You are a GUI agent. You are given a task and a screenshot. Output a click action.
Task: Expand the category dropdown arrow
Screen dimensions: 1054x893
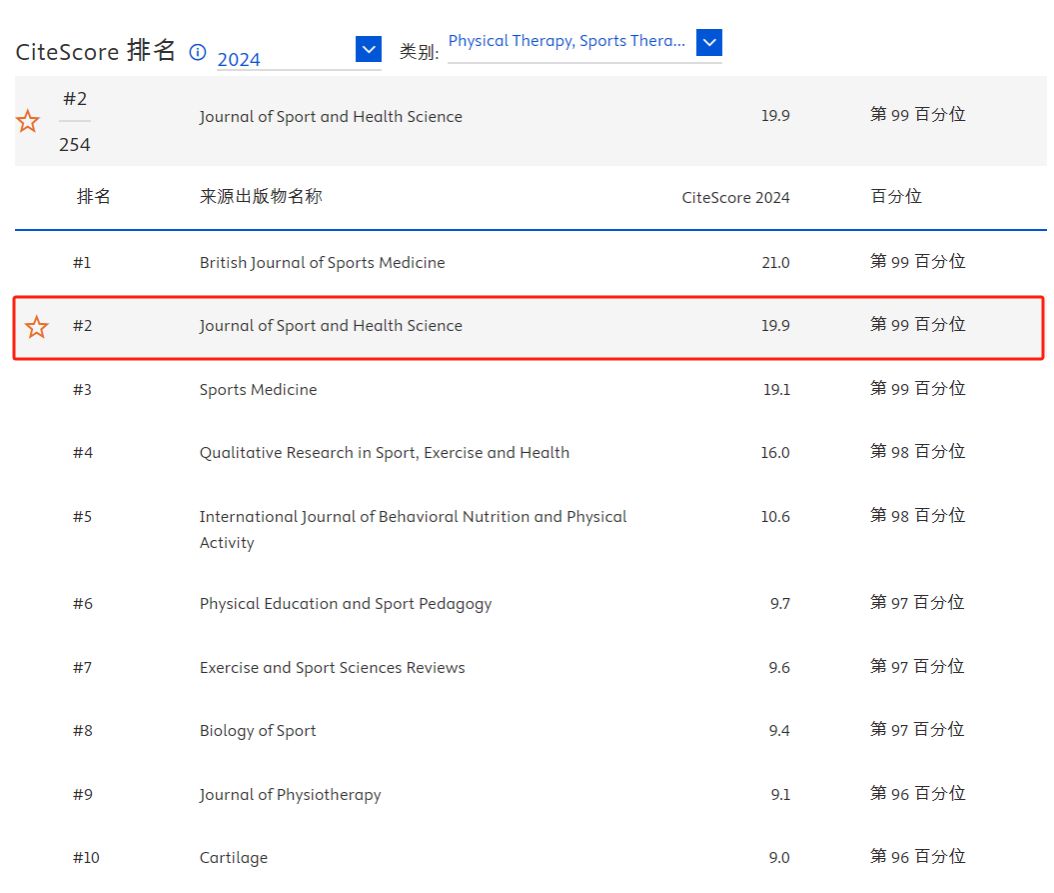tap(709, 42)
